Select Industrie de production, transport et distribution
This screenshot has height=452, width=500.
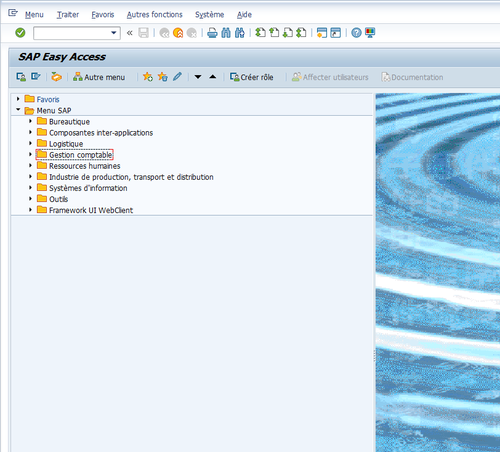click(x=131, y=177)
